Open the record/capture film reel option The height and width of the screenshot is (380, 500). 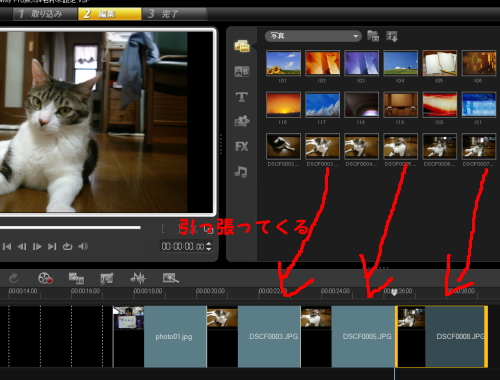coord(45,278)
